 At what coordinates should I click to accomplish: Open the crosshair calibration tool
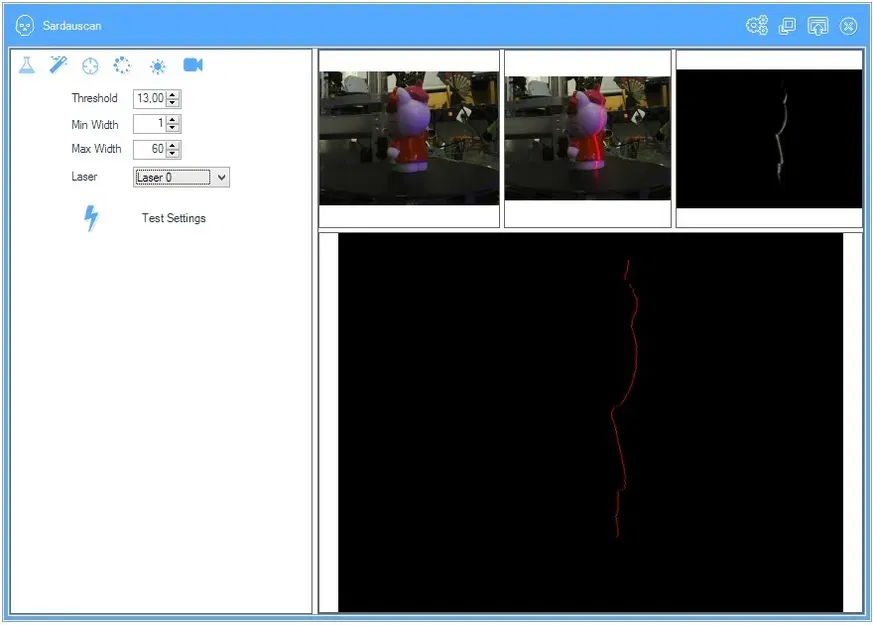pos(89,65)
